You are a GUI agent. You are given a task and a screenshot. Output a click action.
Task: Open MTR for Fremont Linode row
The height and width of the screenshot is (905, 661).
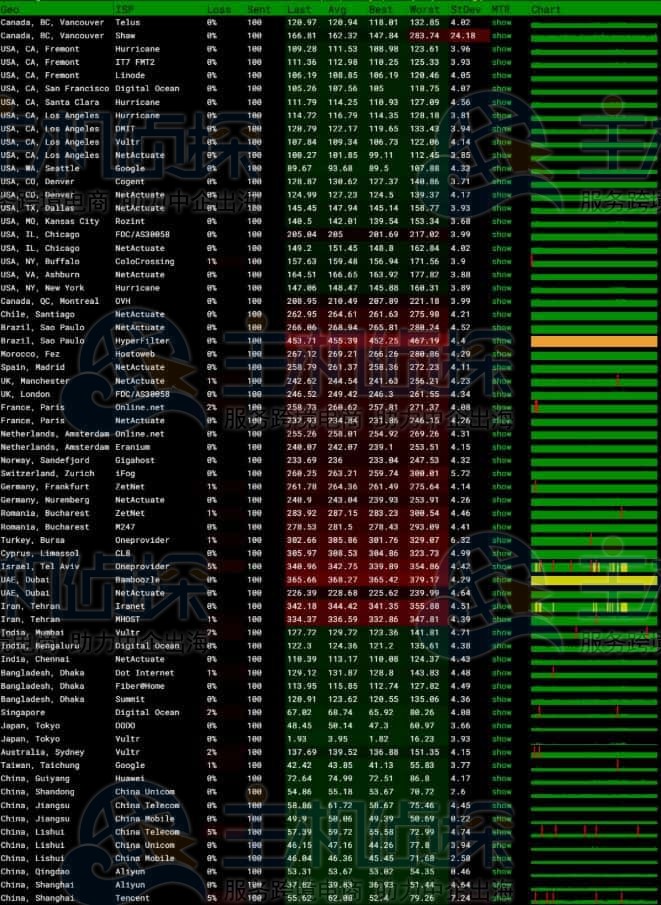click(x=501, y=75)
